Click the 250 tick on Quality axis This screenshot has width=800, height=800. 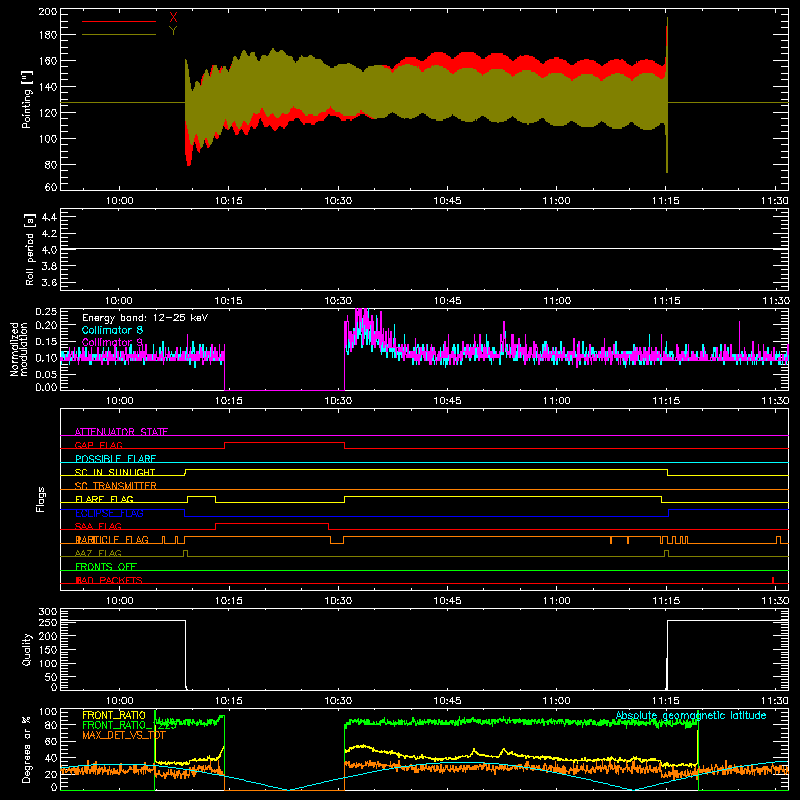tap(47, 622)
